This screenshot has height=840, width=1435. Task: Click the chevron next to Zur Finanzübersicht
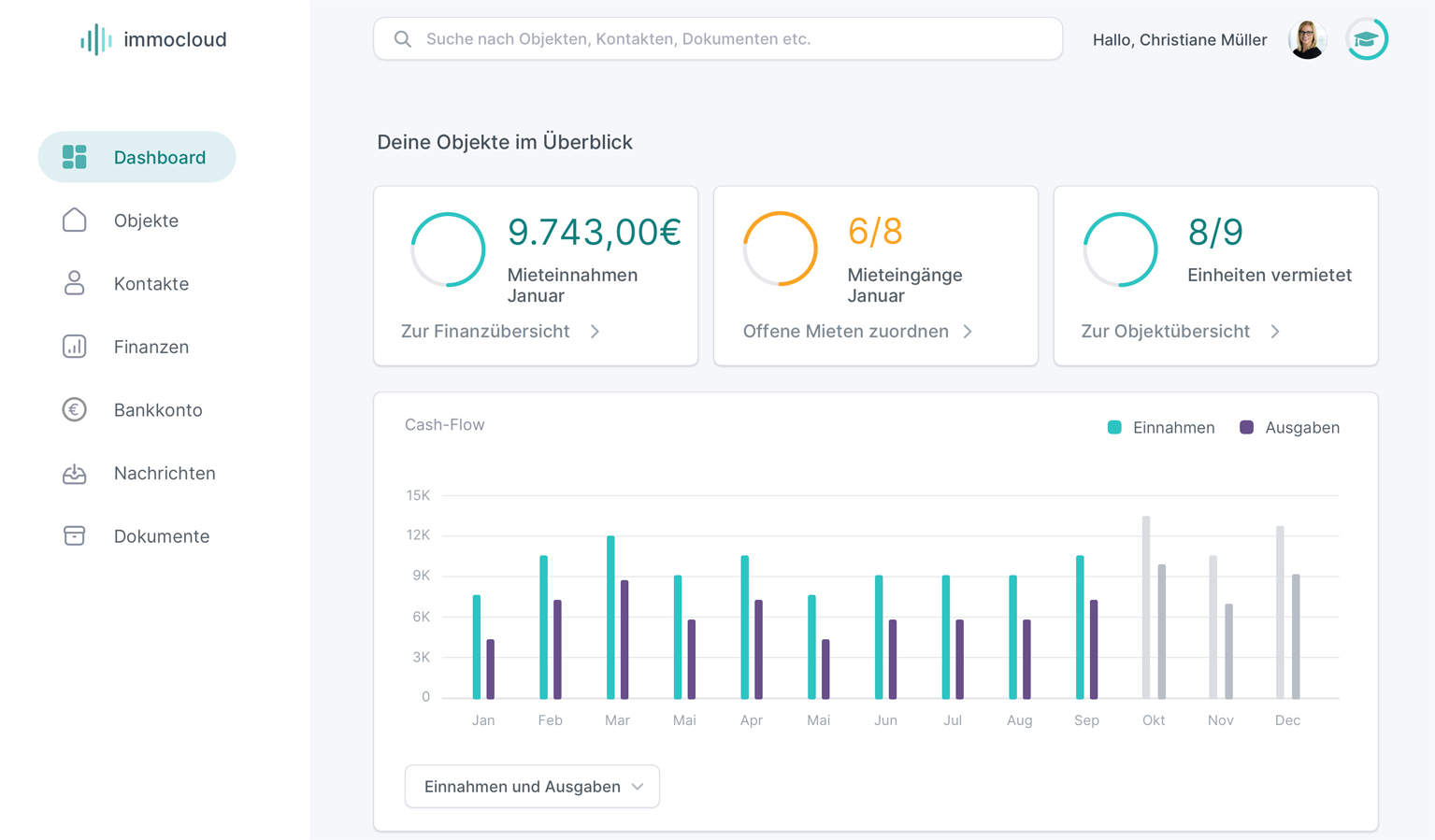pos(596,332)
